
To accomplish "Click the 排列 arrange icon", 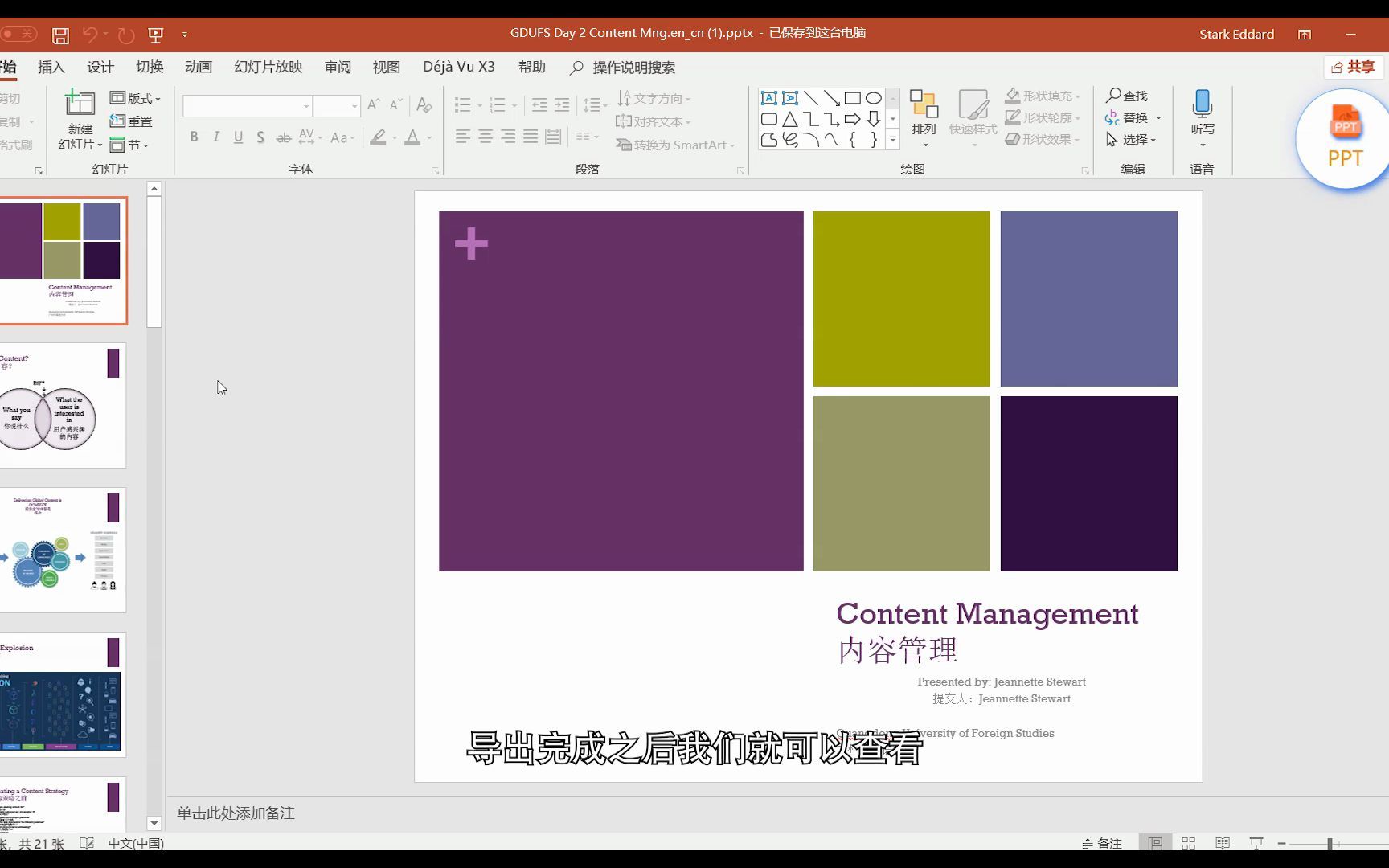I will [924, 104].
